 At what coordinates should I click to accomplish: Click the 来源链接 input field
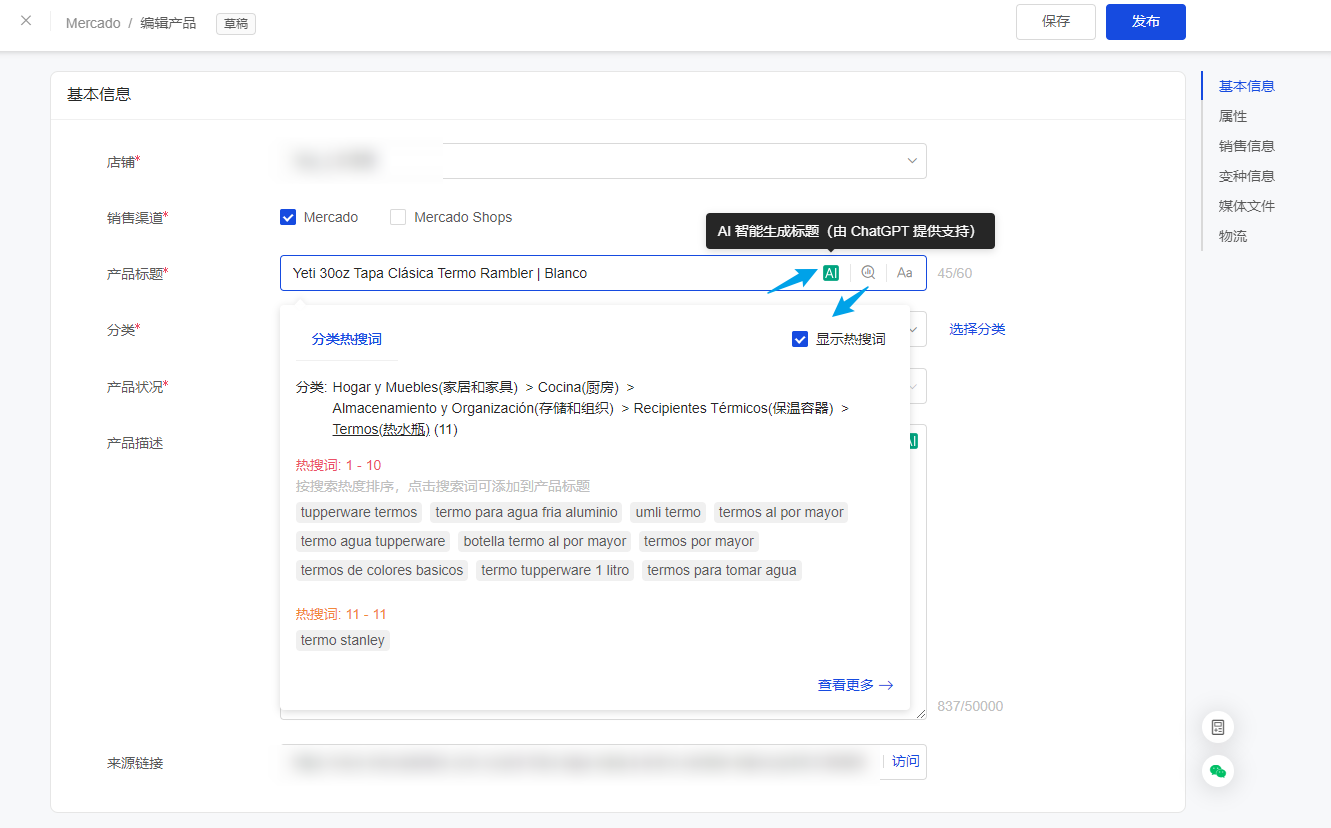(580, 762)
